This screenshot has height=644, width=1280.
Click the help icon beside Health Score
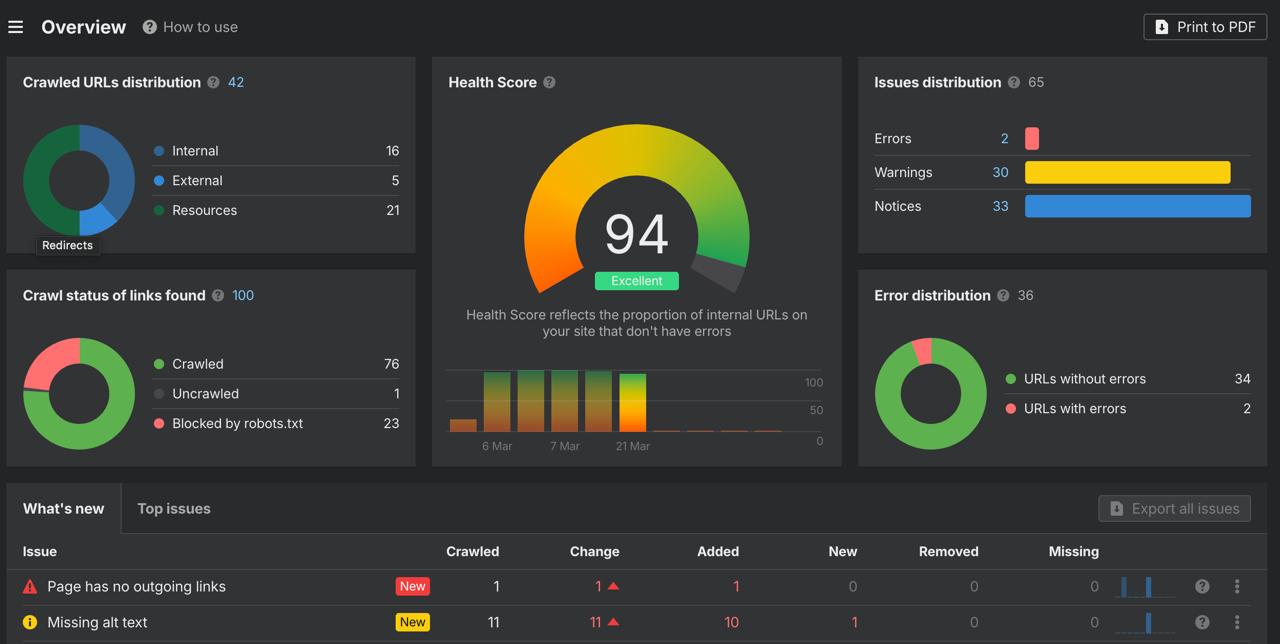[549, 83]
